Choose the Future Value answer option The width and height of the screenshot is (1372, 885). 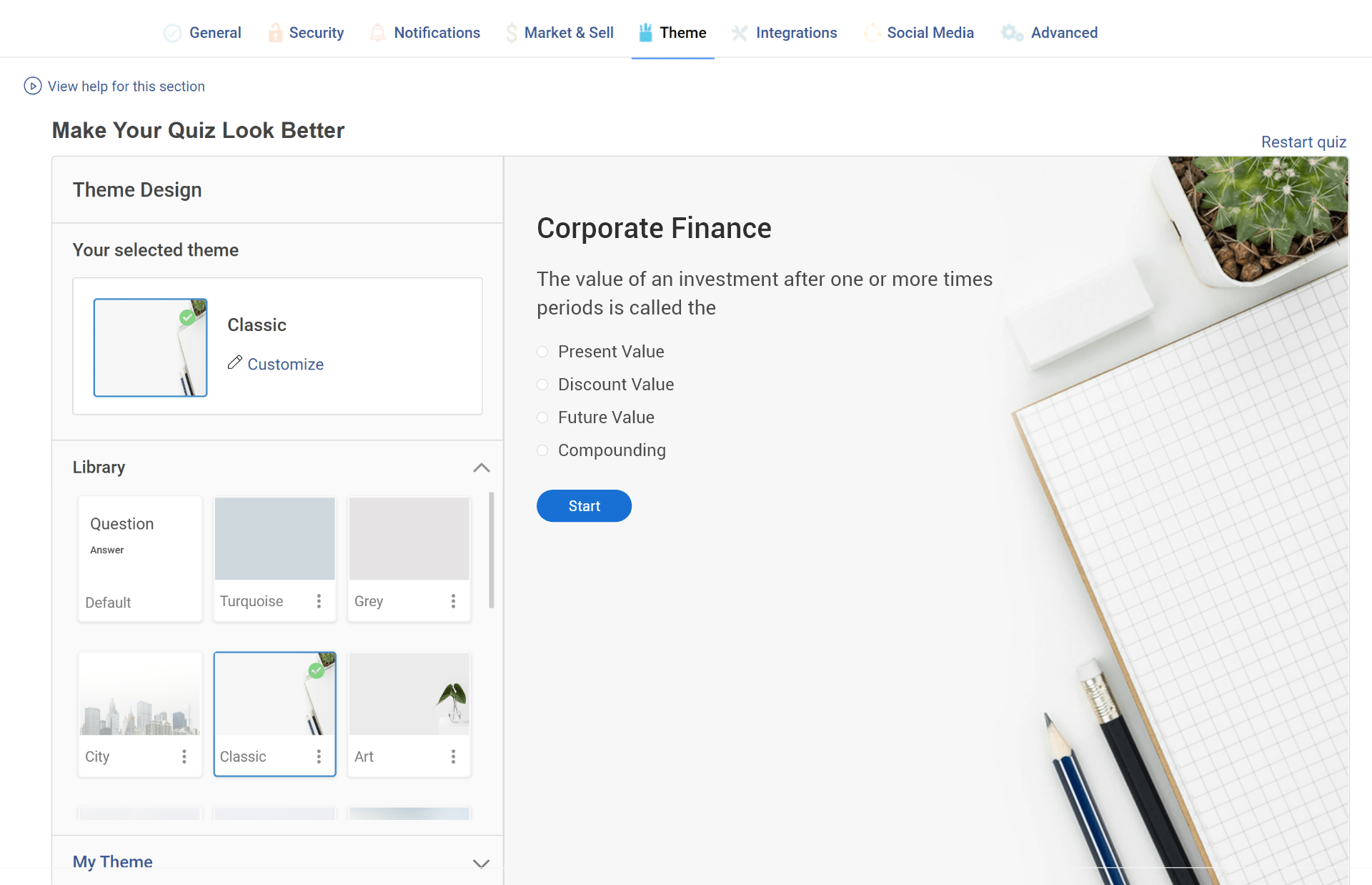(542, 417)
